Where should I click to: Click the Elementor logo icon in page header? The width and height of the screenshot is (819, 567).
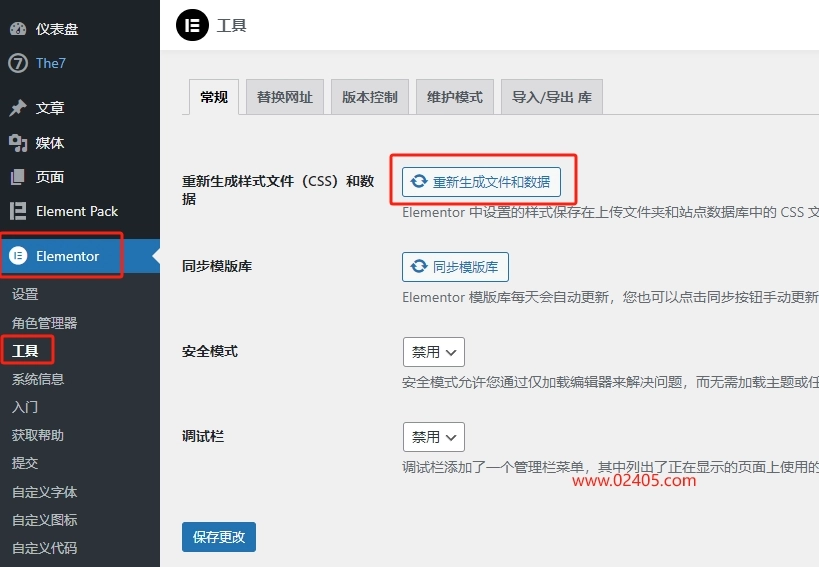point(192,25)
